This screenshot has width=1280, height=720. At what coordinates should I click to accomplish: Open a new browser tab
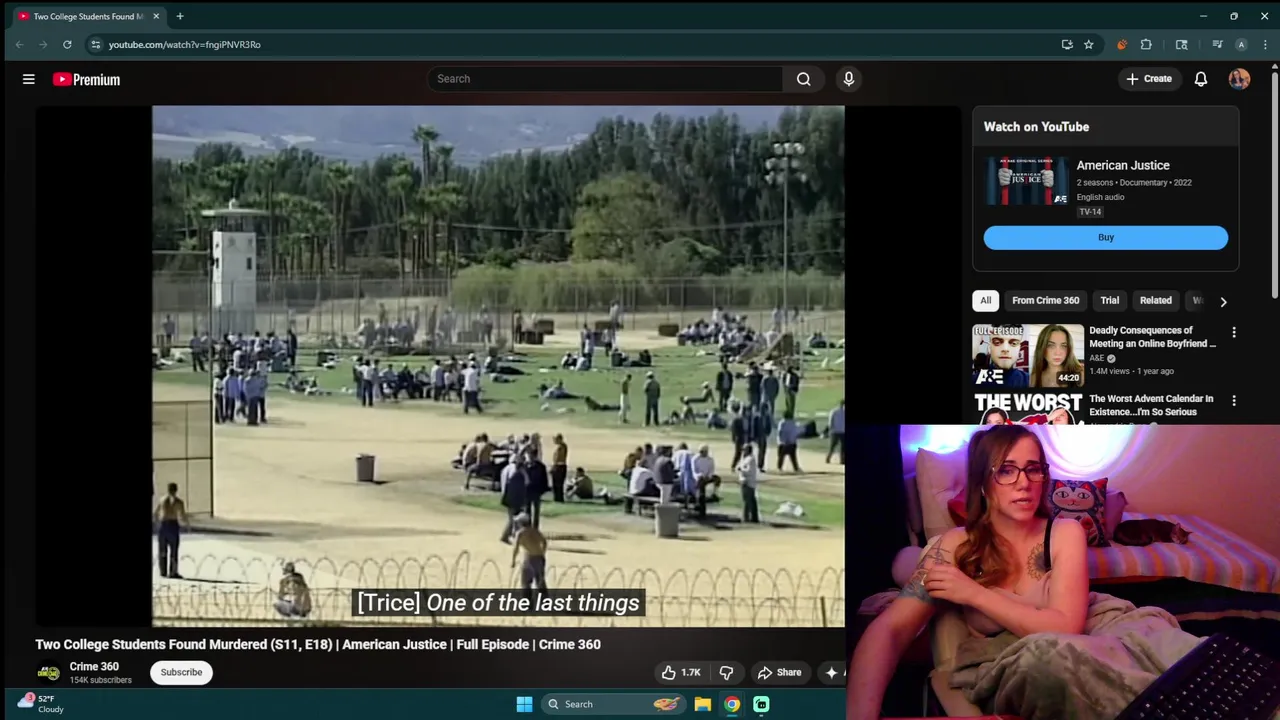click(x=180, y=16)
